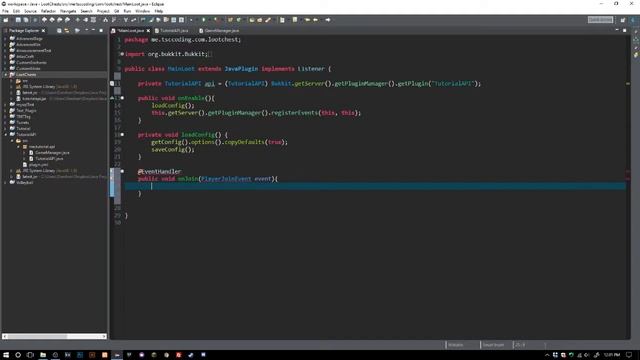
Task: Collapse the TutorialAPI project node
Action: [5, 134]
